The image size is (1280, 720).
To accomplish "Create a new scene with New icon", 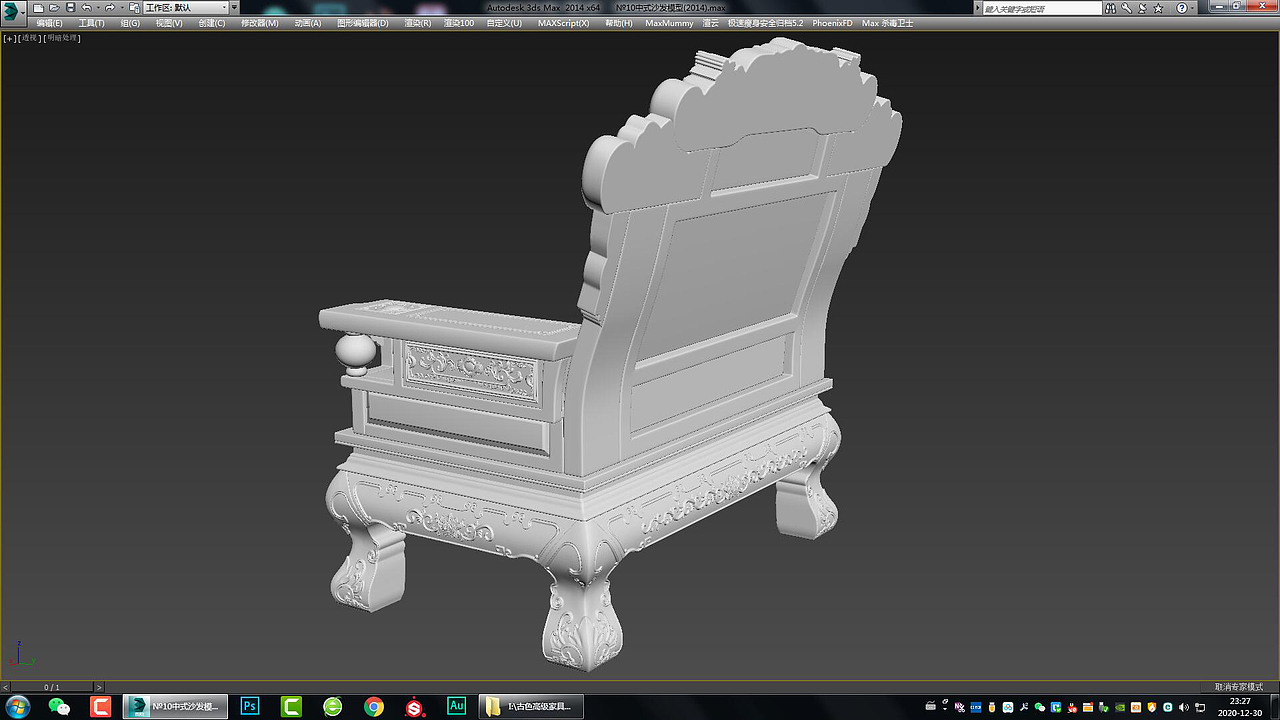I will pos(39,8).
